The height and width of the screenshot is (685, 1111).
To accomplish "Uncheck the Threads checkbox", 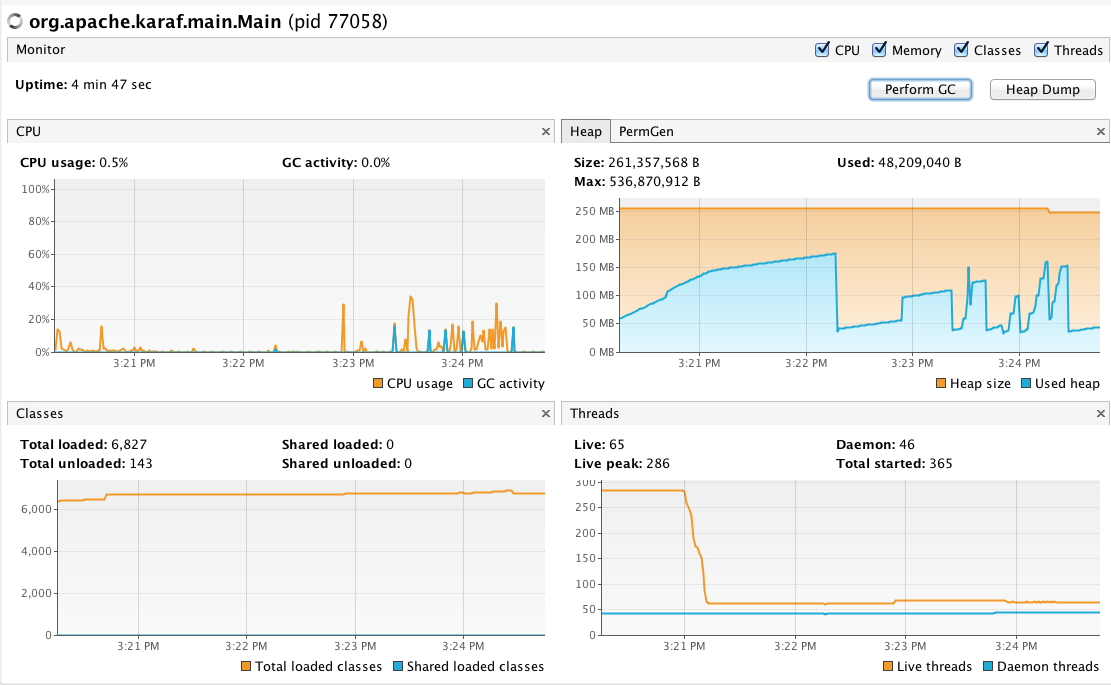I will (1042, 50).
